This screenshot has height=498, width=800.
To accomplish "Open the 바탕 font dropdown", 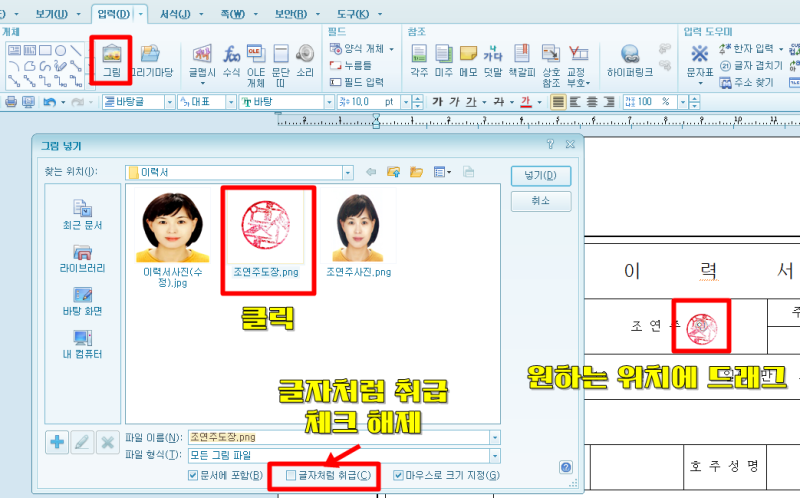I will [x=329, y=102].
